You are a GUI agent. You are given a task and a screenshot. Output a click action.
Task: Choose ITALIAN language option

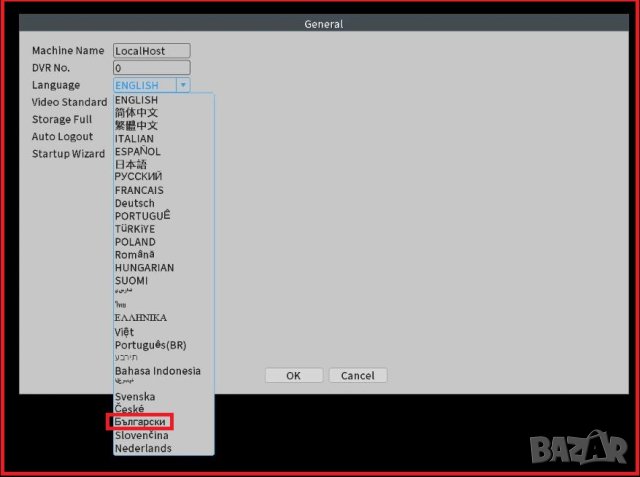(x=135, y=139)
